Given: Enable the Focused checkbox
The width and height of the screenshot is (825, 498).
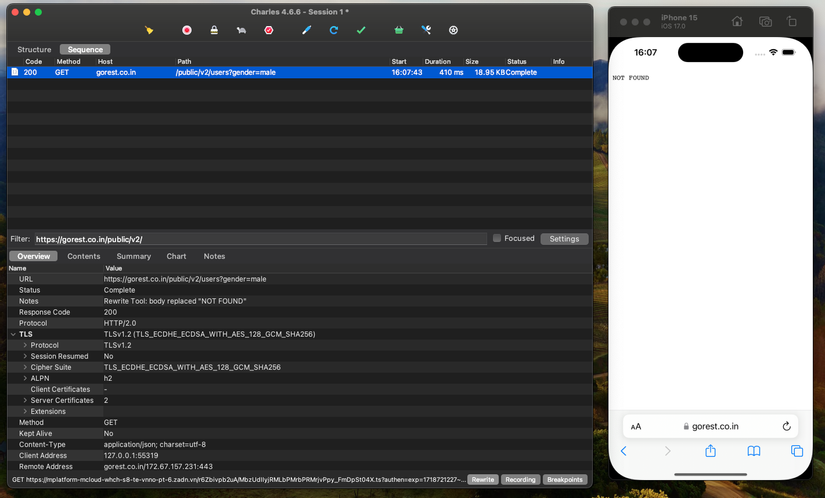Looking at the screenshot, I should (497, 238).
